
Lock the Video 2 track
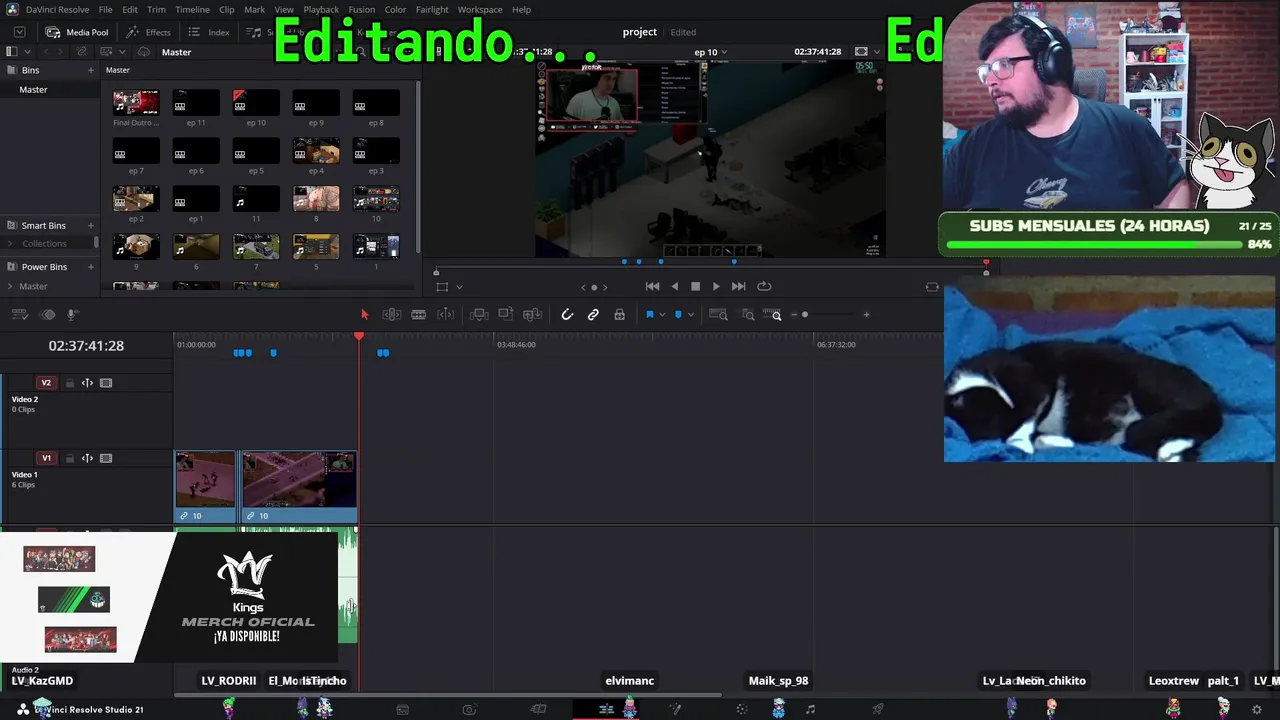coord(70,383)
